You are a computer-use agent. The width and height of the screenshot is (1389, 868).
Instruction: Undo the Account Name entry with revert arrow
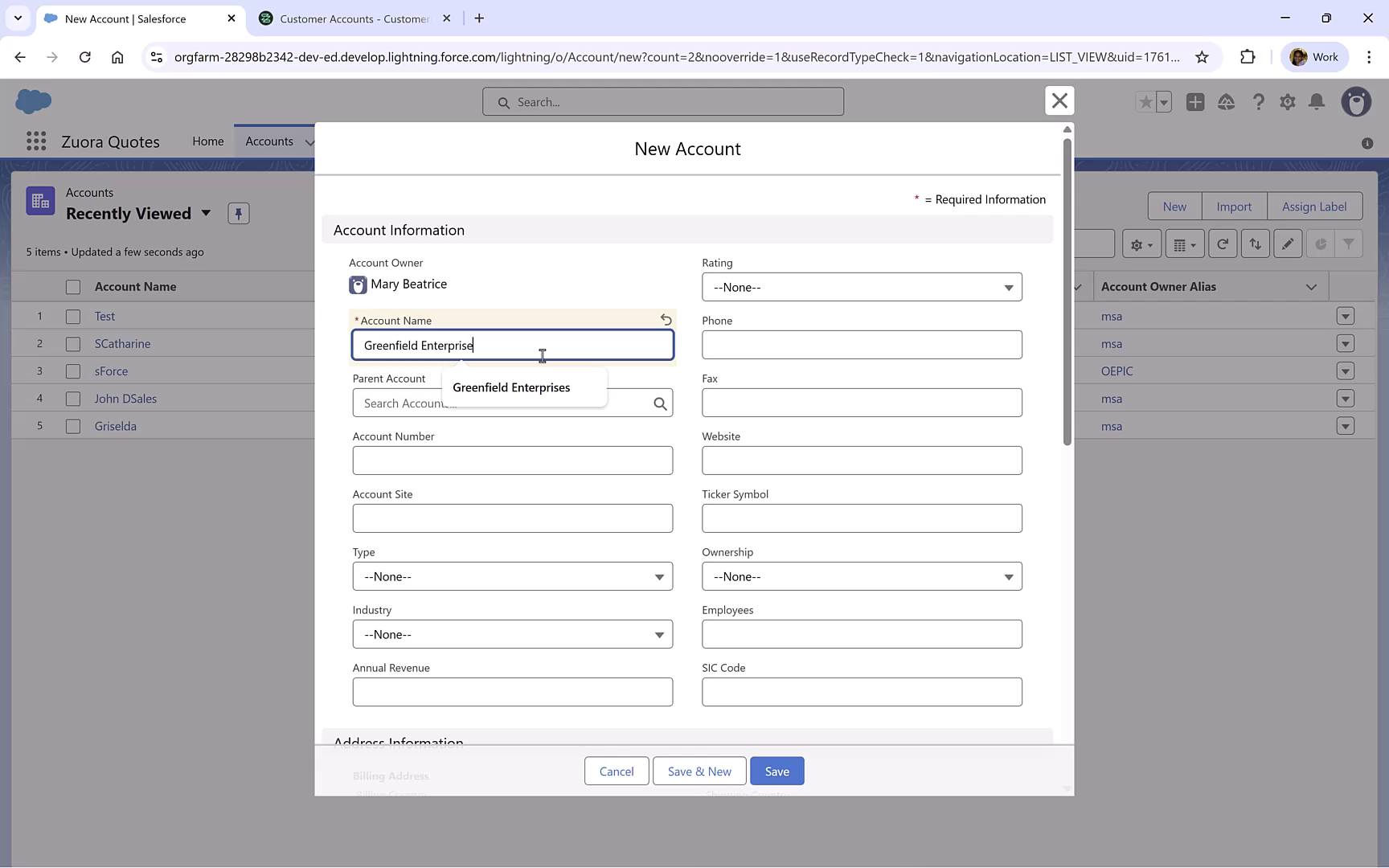pos(666,320)
